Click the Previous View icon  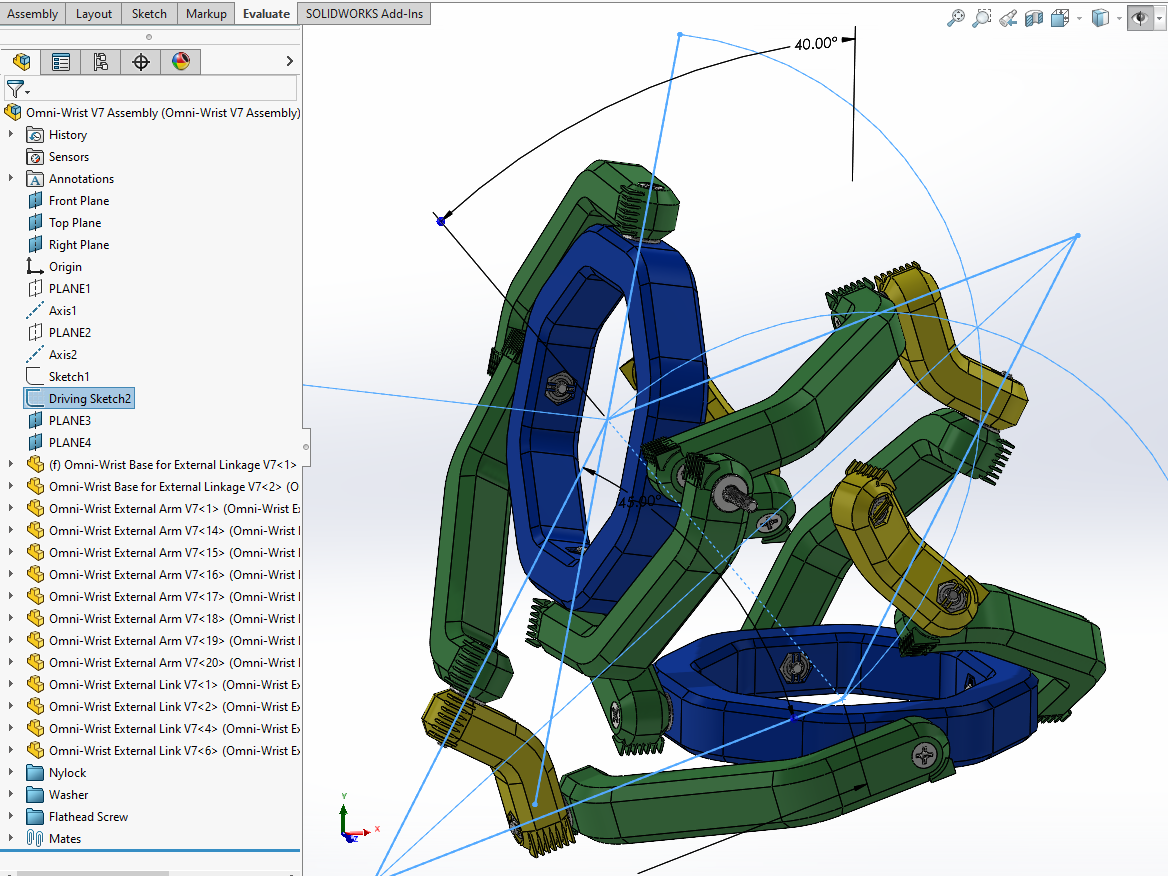point(1008,17)
